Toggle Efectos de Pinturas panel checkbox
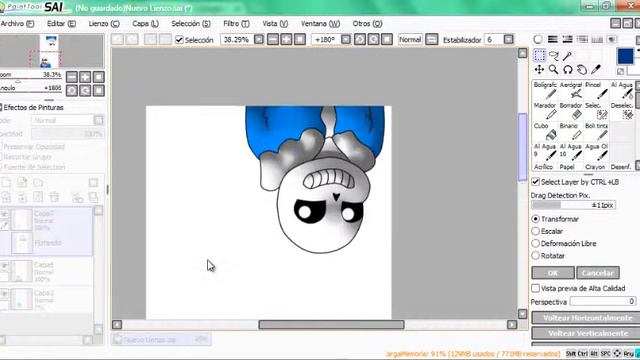This screenshot has height=360, width=640. click(1, 107)
